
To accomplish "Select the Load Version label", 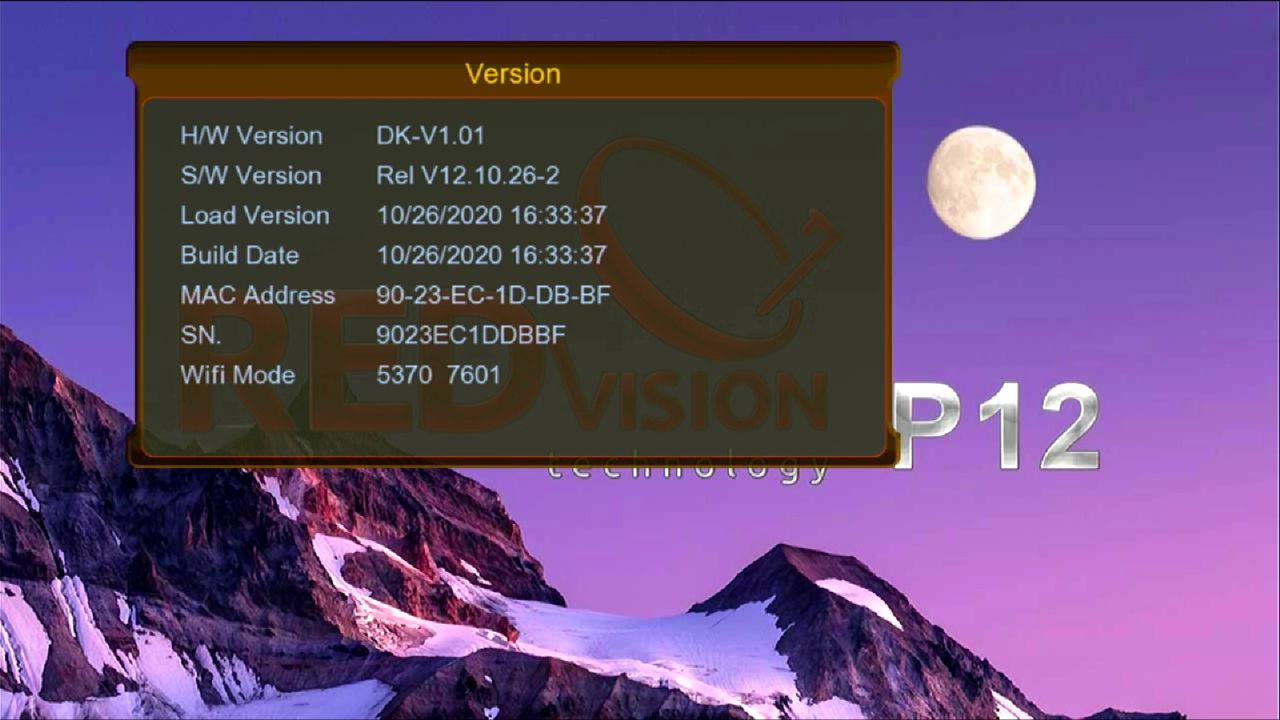I will 254,216.
